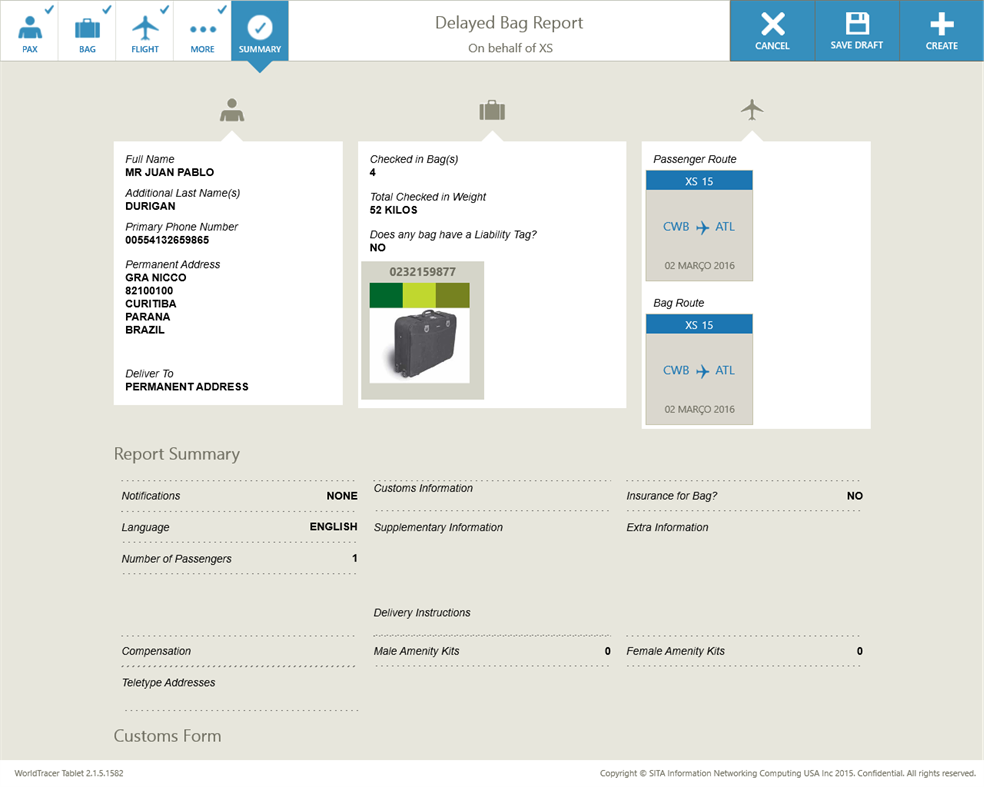Open the FLIGHT airplane icon
Screen dimensions: 984x787
(x=144, y=30)
